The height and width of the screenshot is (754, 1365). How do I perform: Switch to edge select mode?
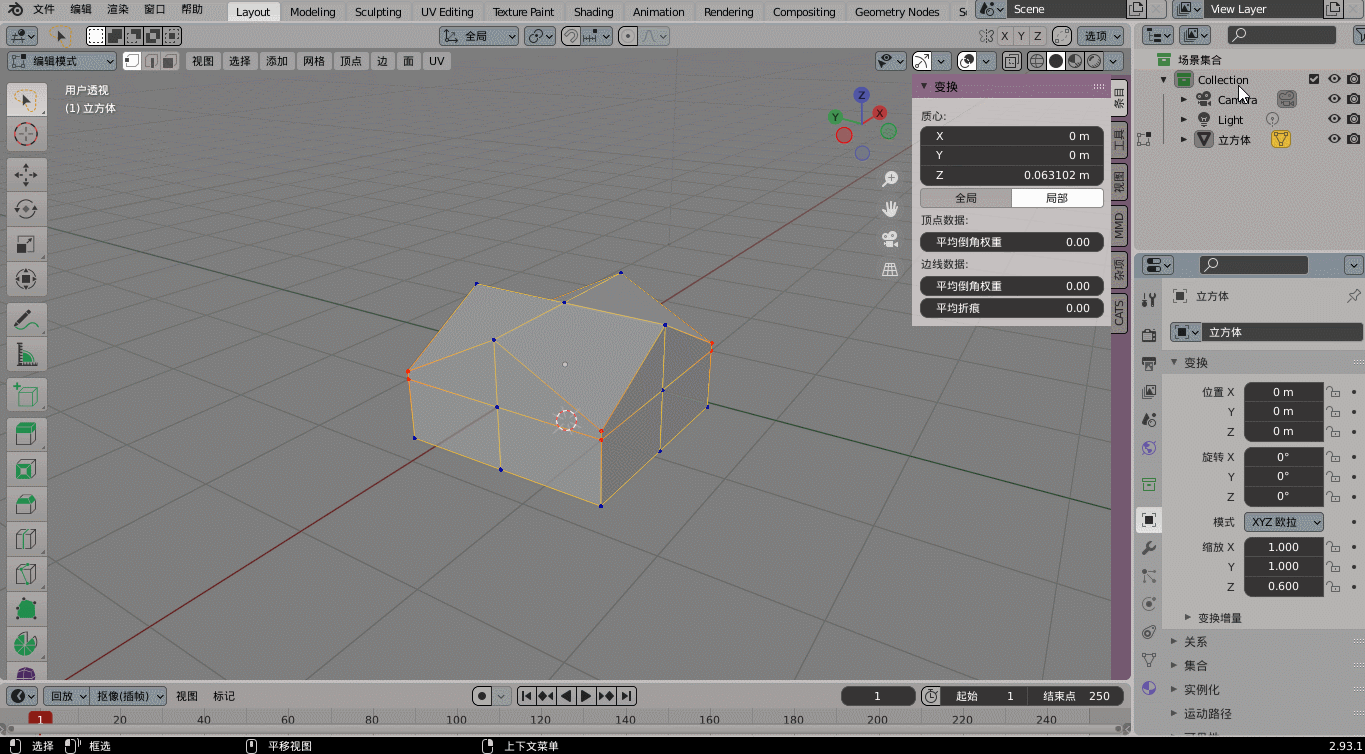(x=151, y=61)
